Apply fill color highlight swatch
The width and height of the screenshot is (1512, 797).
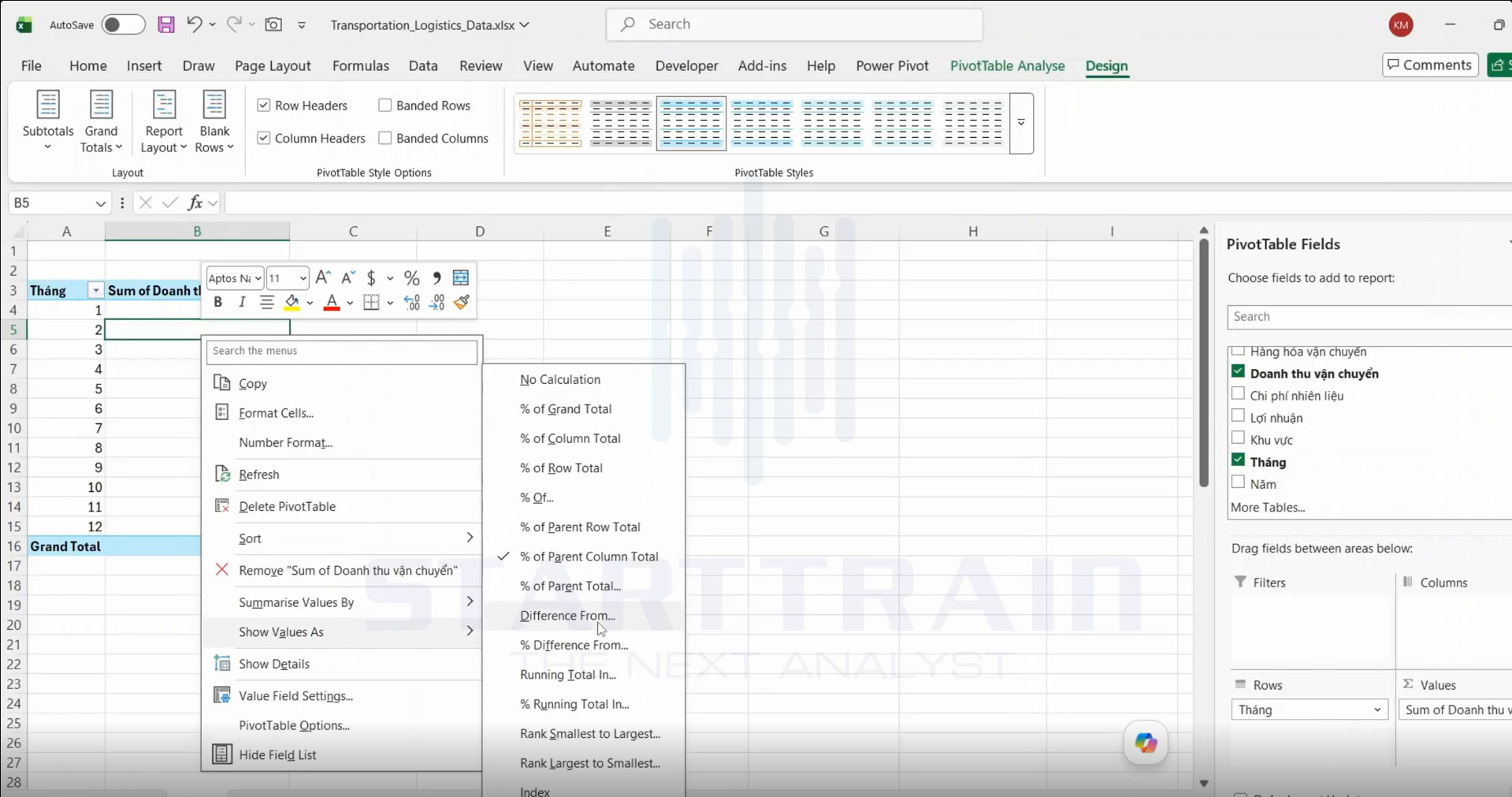point(292,302)
